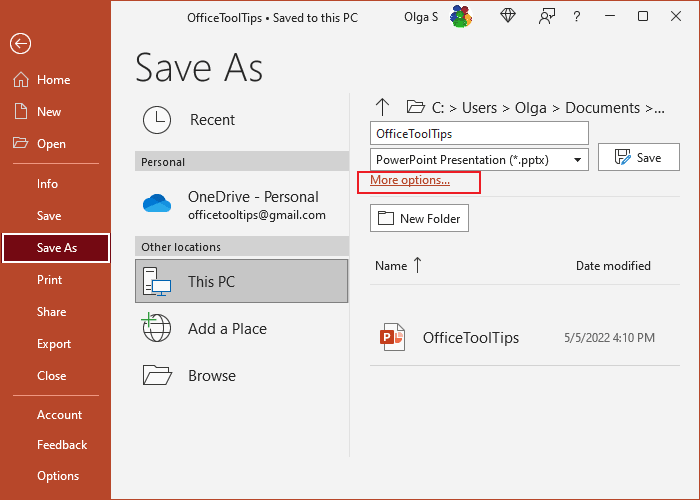This screenshot has height=500, width=700.
Task: Click the open folder icon beside Browse
Action: tap(157, 375)
